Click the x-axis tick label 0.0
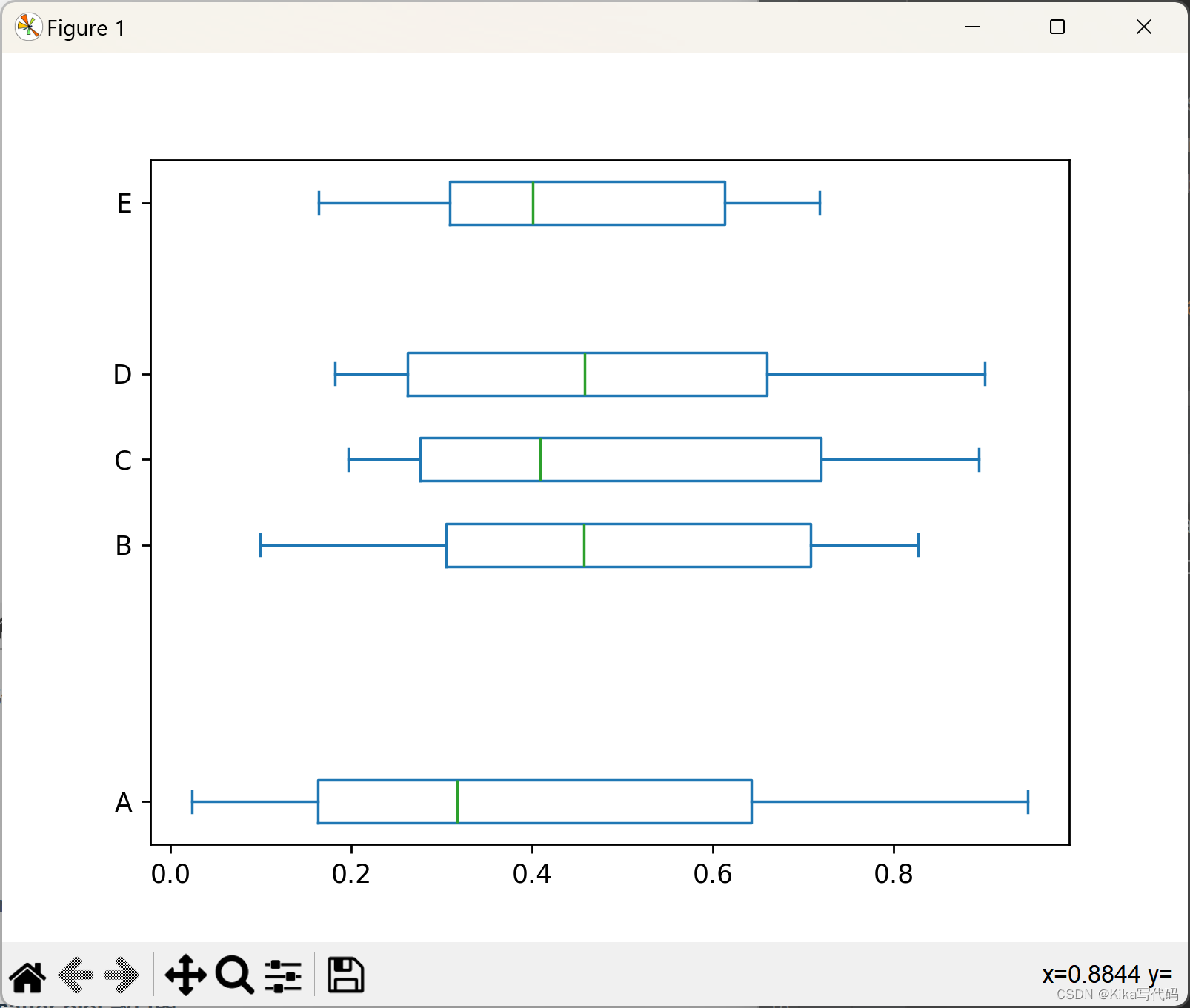Image resolution: width=1190 pixels, height=1008 pixels. [170, 875]
